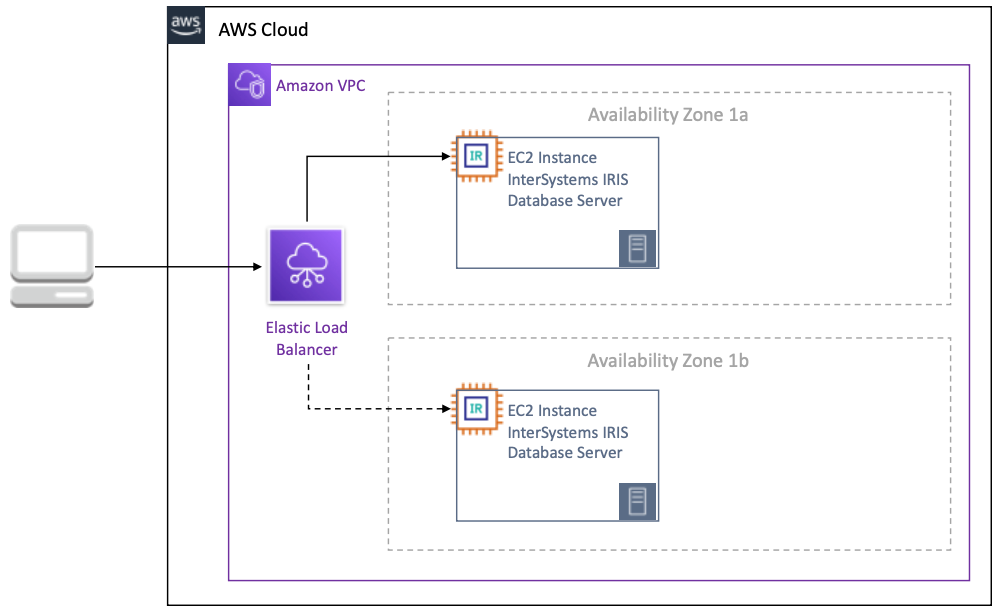This screenshot has height=614, width=998.
Task: Click the EC2 chip icon in Zone 1b
Action: [x=476, y=408]
